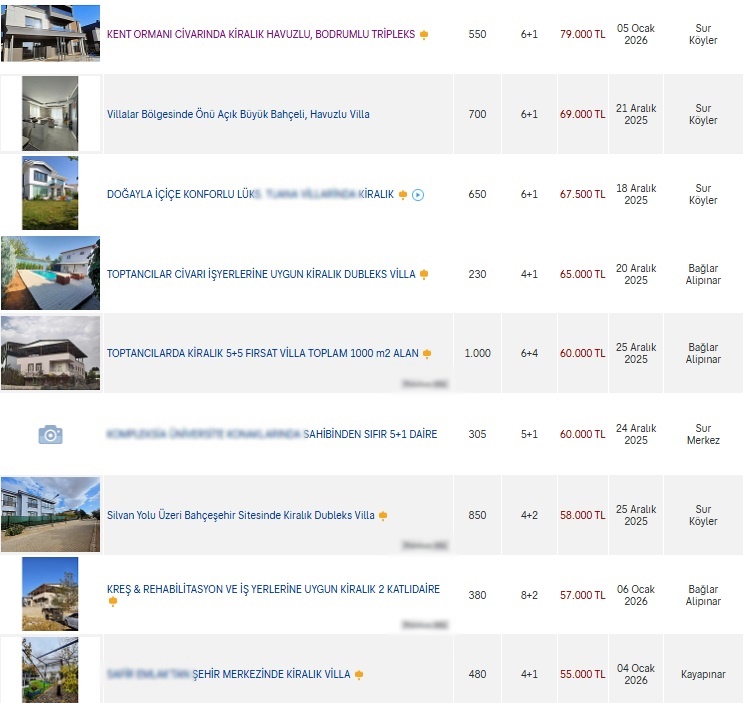Open Silvan Yolu Üzeri Bahçeşehir Sitesinde listing
Viewport: 743px width, 703px height.
[240, 516]
